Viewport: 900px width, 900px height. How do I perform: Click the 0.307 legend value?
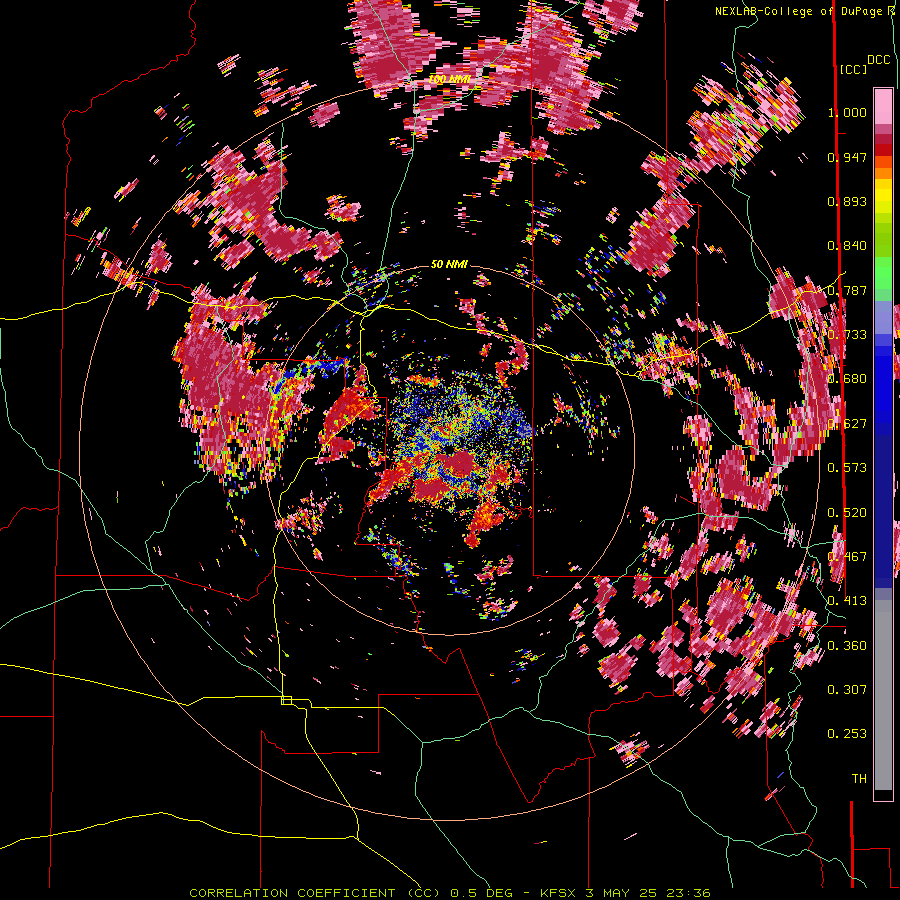(847, 690)
